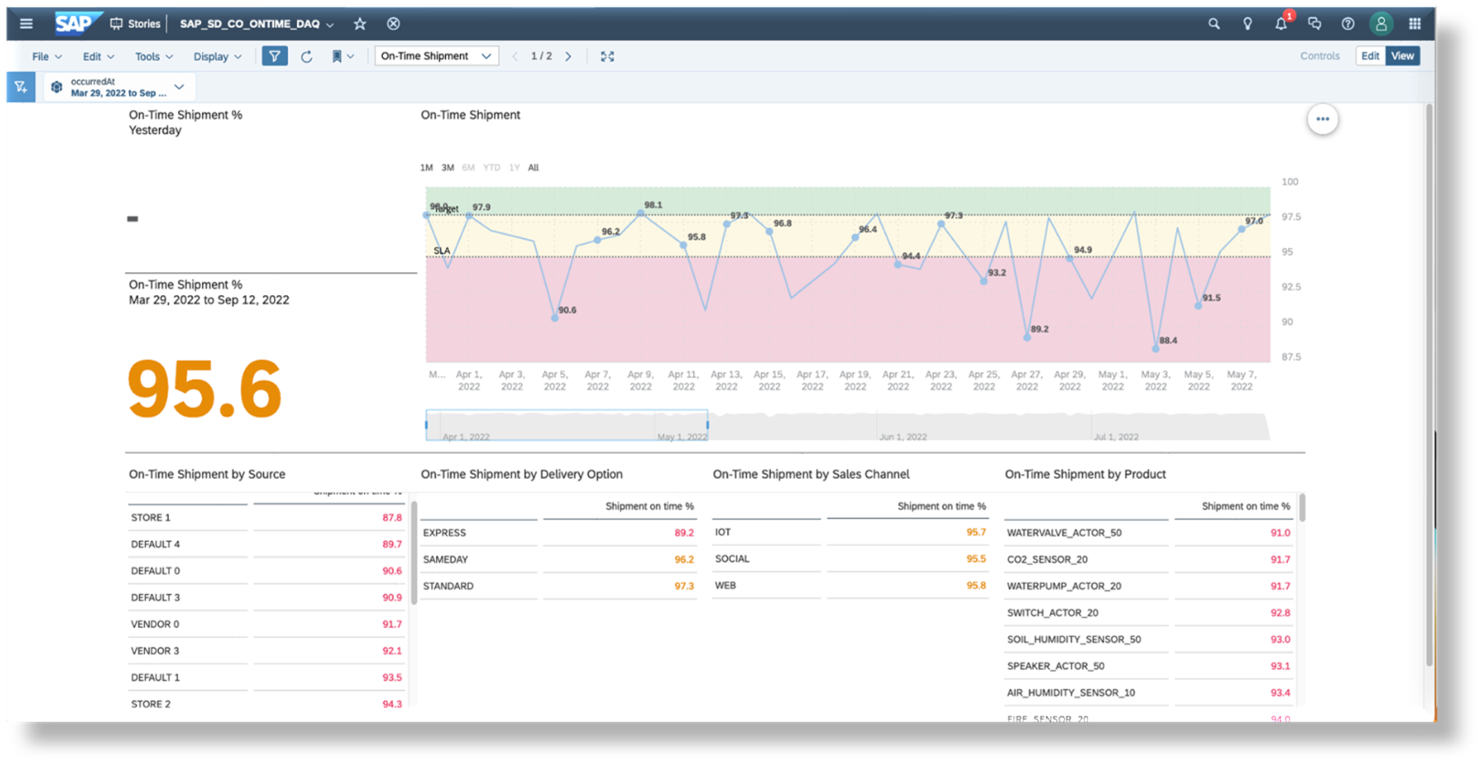Click the 90.6 data point on chart
Image resolution: width=1484 pixels, height=770 pixels.
[x=555, y=318]
